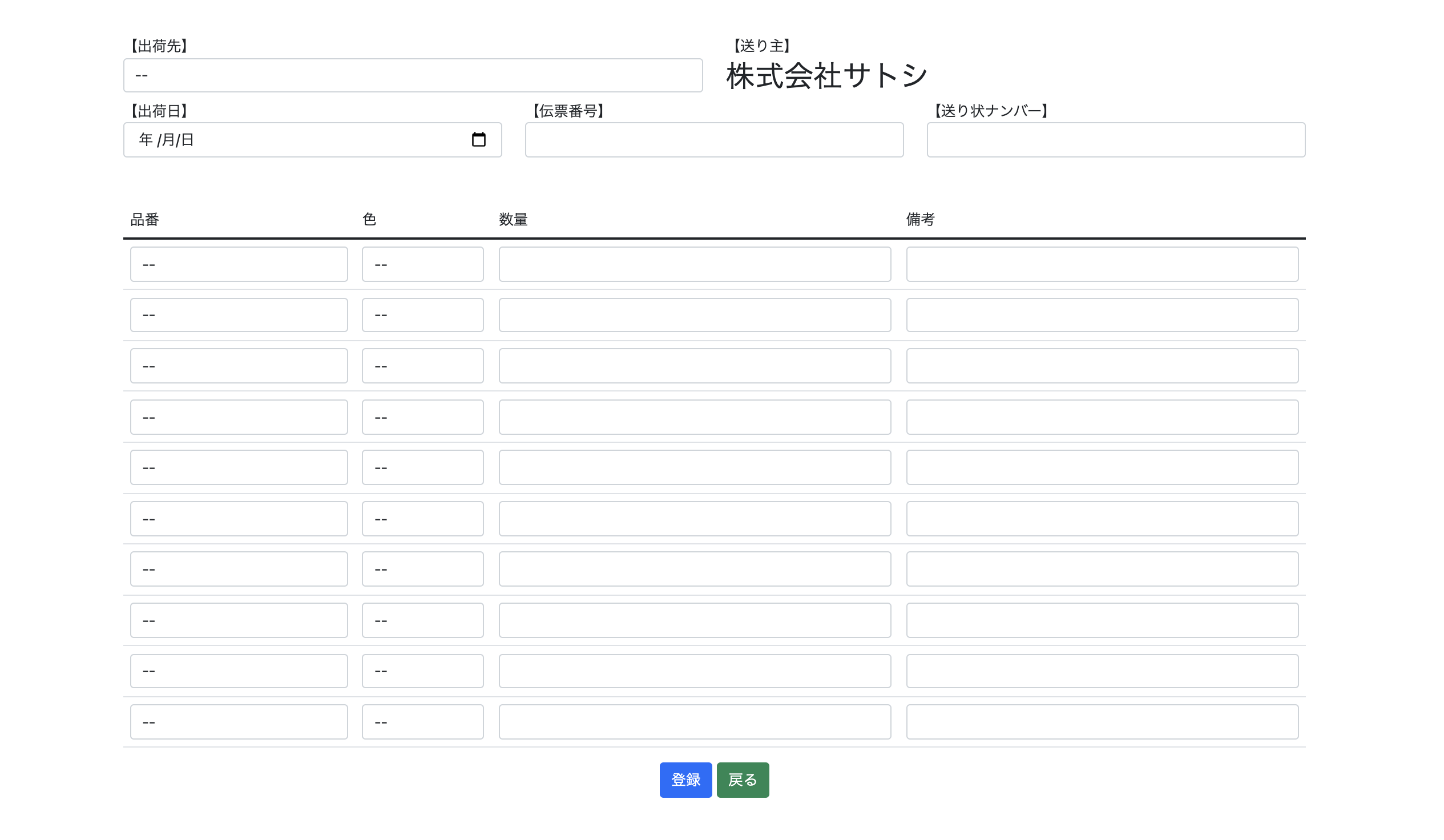1444x840 pixels.
Task: Click the 数量 field in row 7
Action: 695,569
